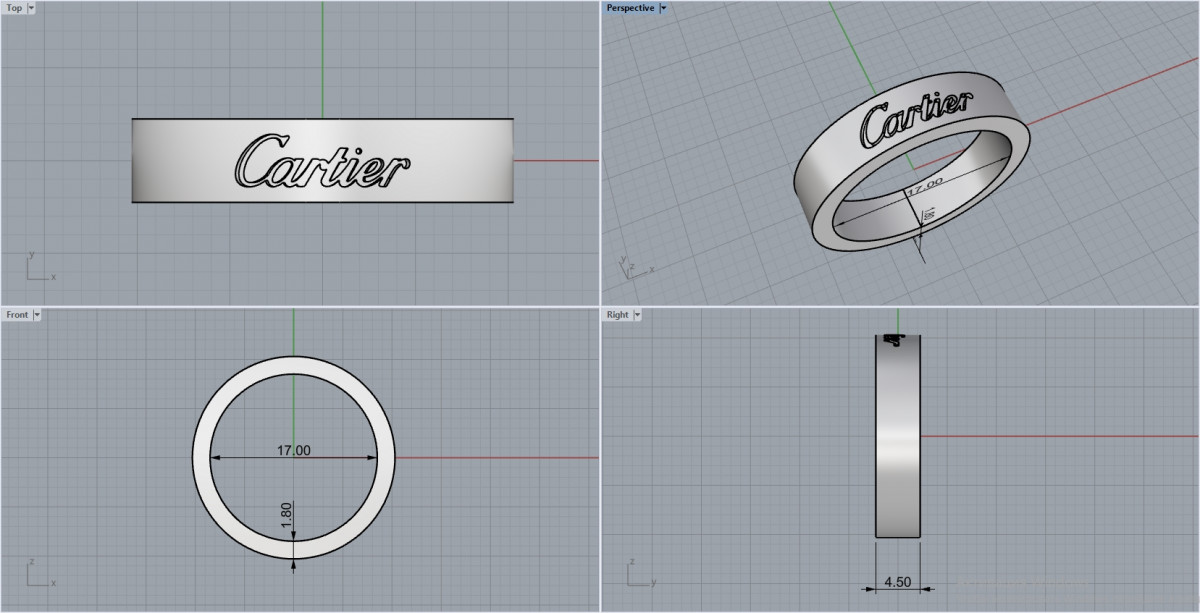Click the Right viewport title label
This screenshot has width=1200, height=613.
click(617, 315)
